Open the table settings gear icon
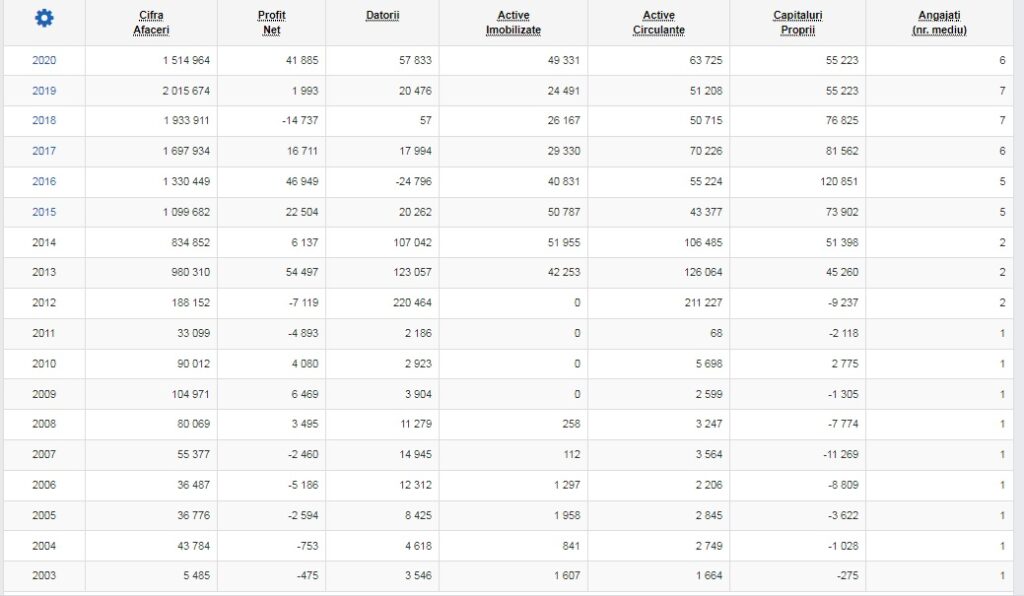The image size is (1024, 596). (x=44, y=18)
